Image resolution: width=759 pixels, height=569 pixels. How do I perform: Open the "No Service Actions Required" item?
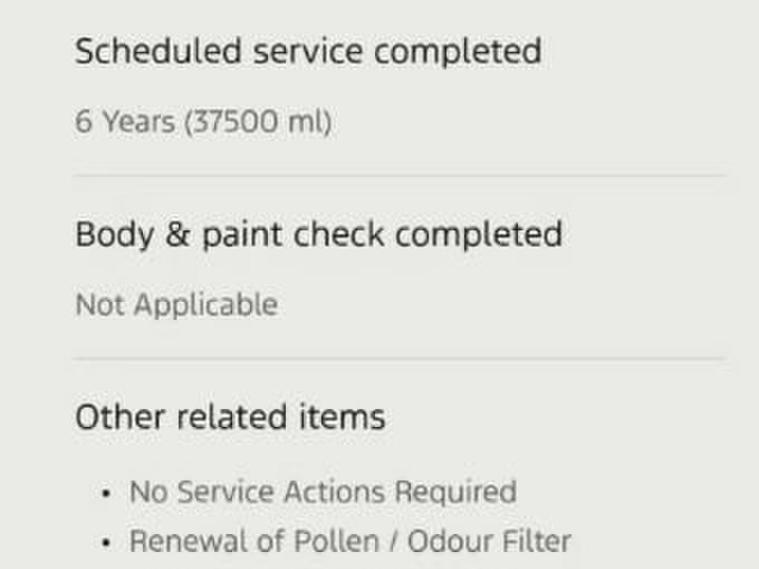coord(322,492)
